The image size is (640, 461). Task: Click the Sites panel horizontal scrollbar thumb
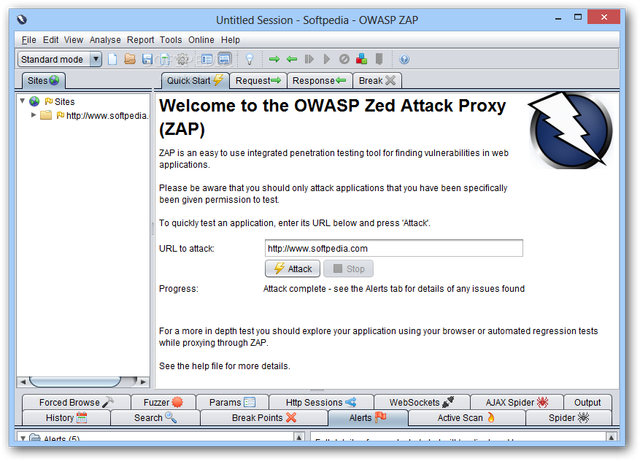tap(76, 382)
